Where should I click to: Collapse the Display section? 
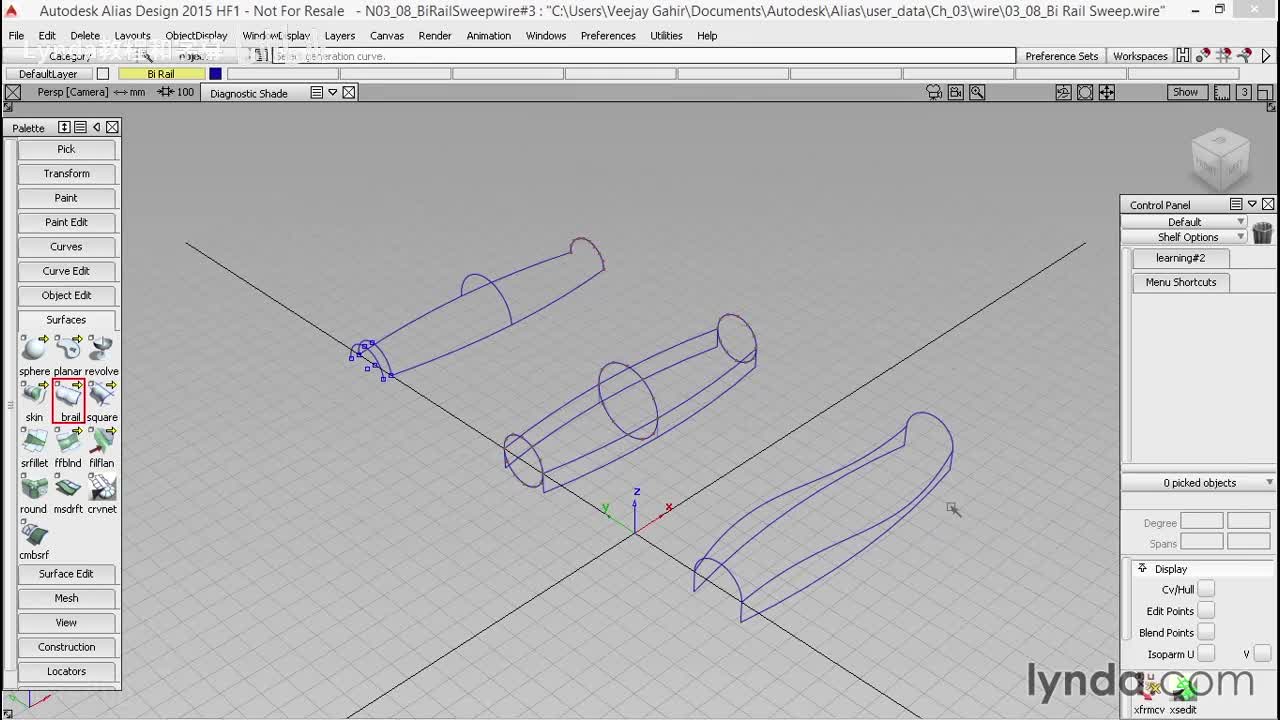pyautogui.click(x=1142, y=568)
